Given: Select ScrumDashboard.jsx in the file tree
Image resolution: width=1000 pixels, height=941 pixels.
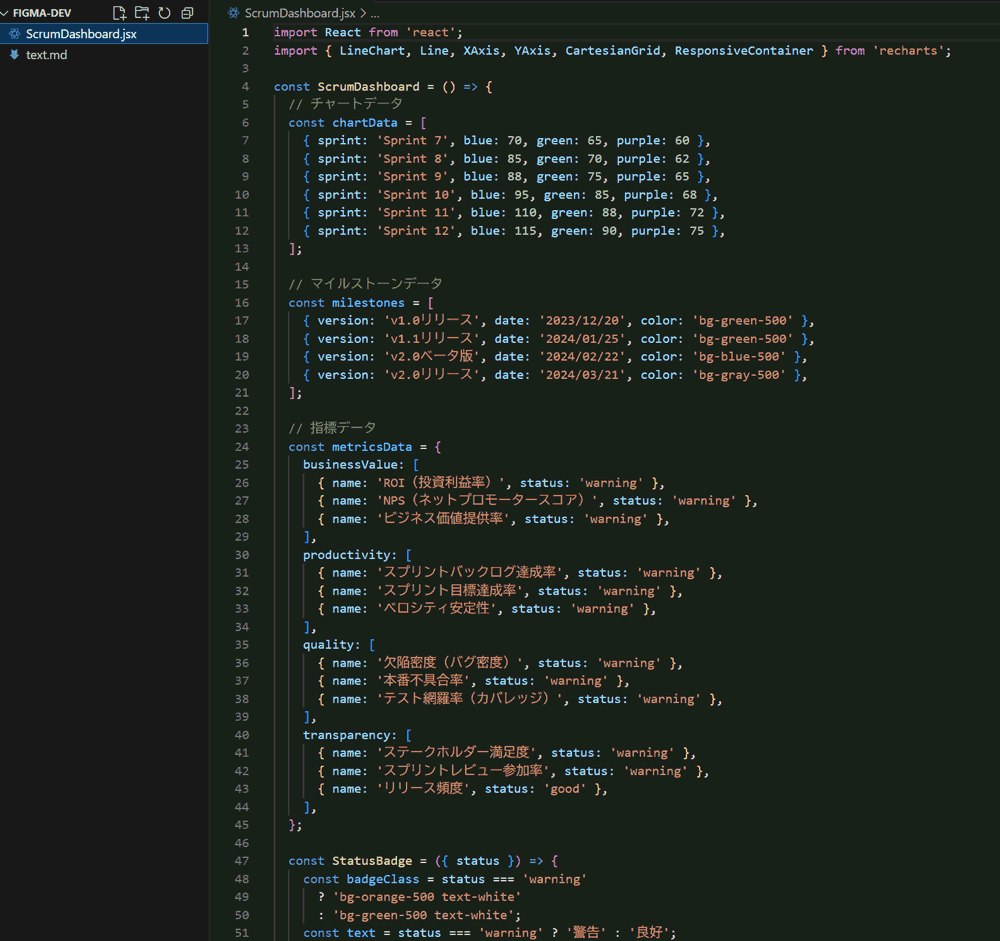Looking at the screenshot, I should (81, 34).
